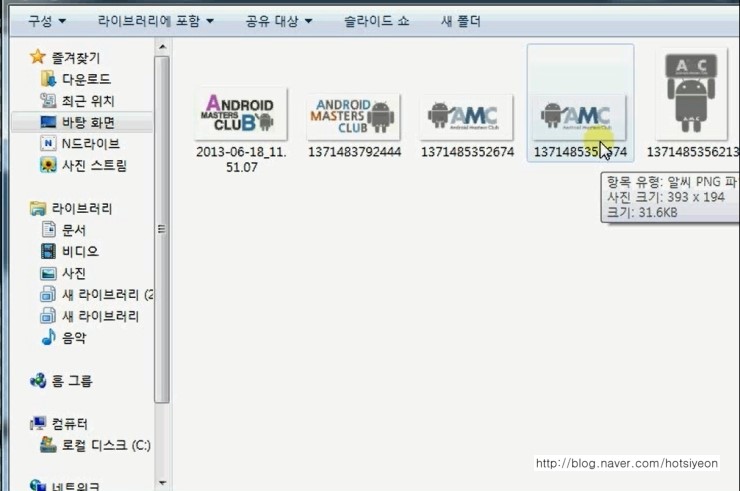Image resolution: width=740 pixels, height=491 pixels.
Task: Click the 로컬 디스크 (C:) drive icon
Action: point(48,445)
